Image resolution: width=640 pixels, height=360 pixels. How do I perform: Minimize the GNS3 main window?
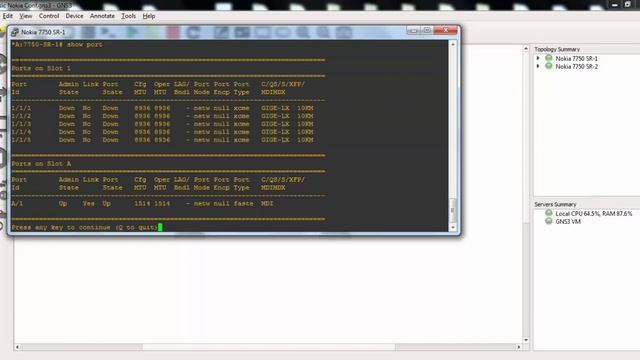(x=615, y=5)
